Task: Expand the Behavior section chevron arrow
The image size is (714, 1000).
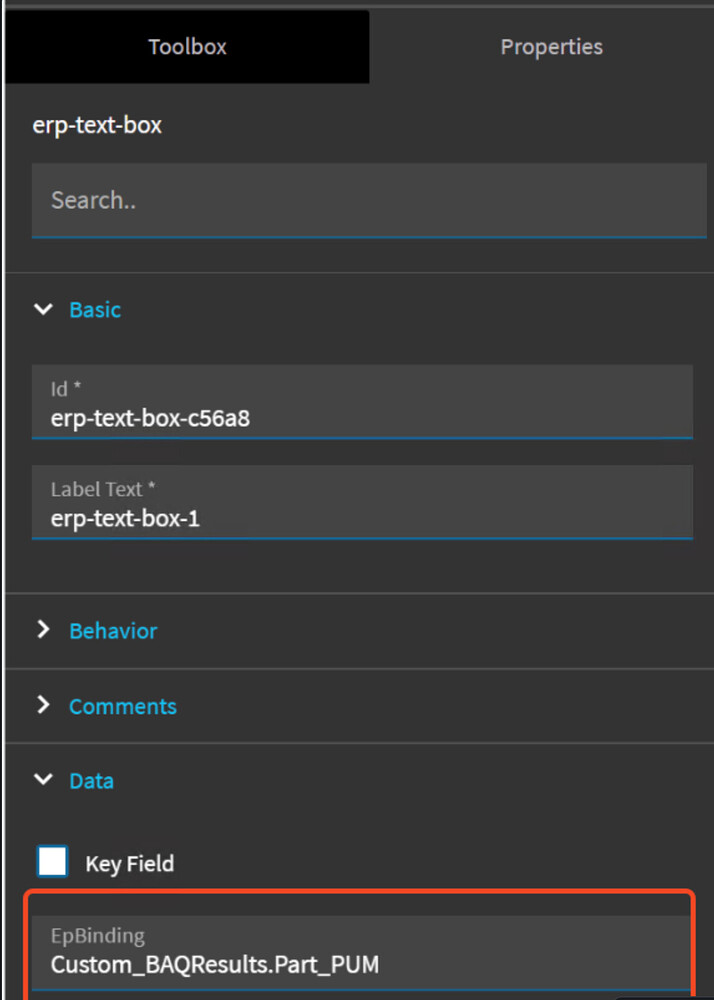Action: coord(43,630)
